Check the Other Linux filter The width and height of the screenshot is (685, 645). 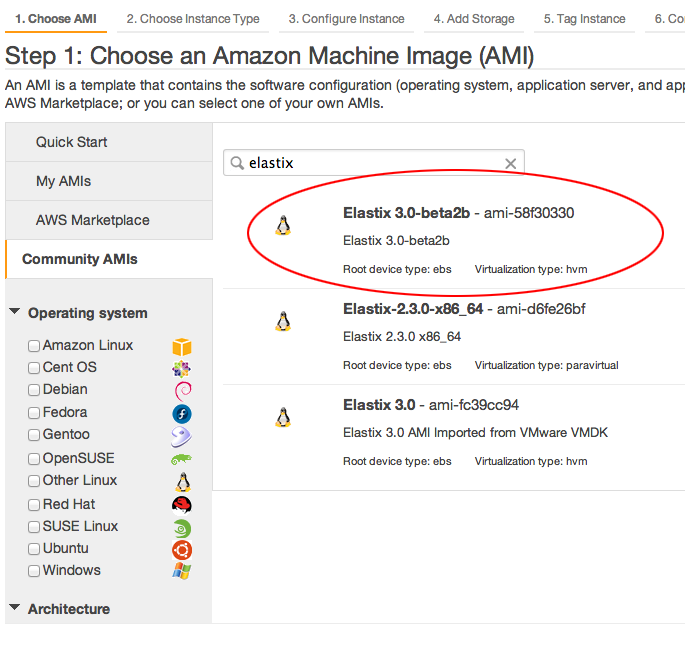[x=34, y=481]
